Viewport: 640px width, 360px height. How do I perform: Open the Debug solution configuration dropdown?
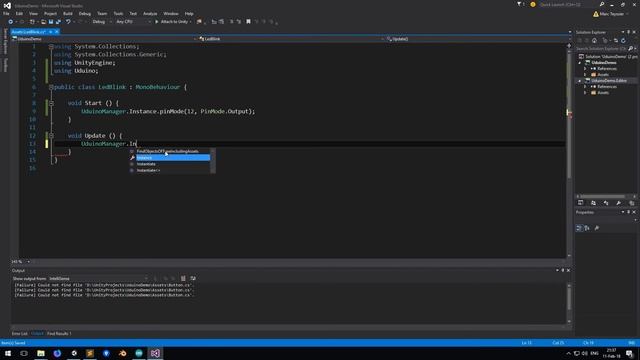pyautogui.click(x=101, y=22)
